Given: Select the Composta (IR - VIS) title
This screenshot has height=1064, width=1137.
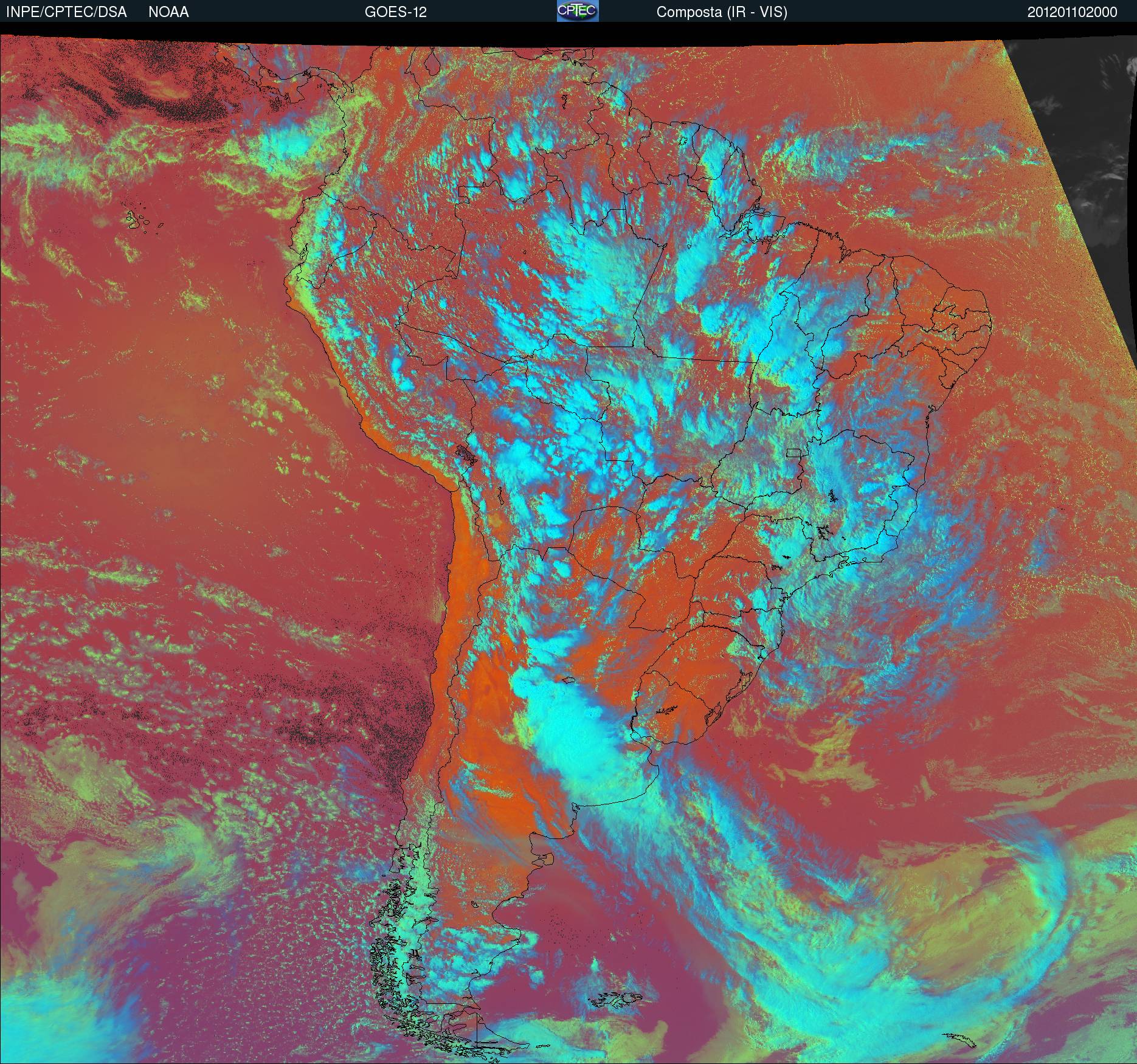Looking at the screenshot, I should pos(722,12).
